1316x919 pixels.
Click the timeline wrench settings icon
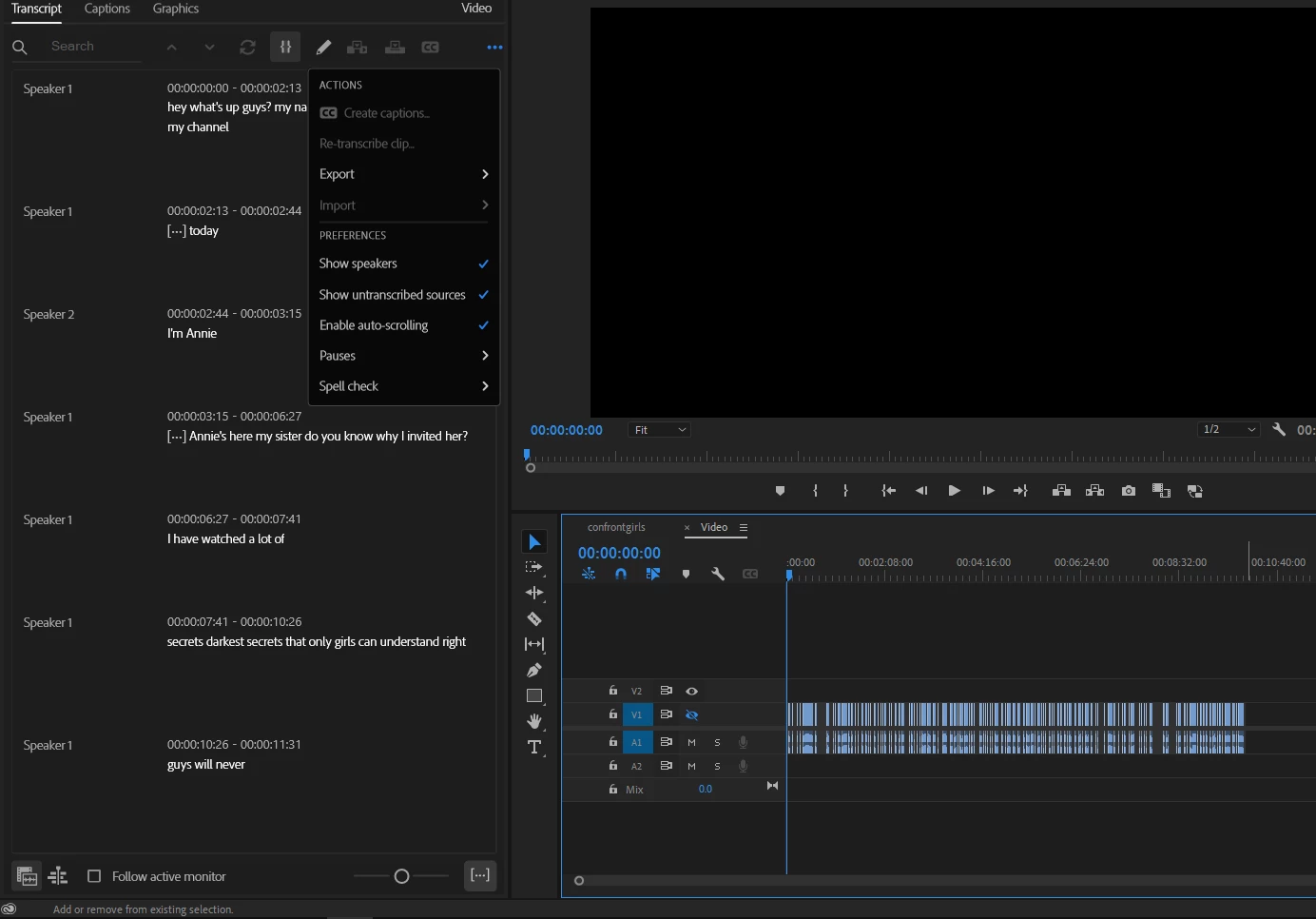718,574
